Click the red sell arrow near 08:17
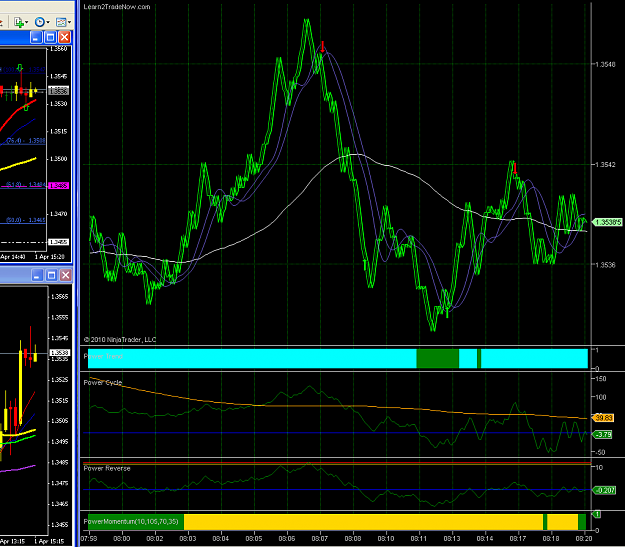625x547 pixels. (515, 168)
